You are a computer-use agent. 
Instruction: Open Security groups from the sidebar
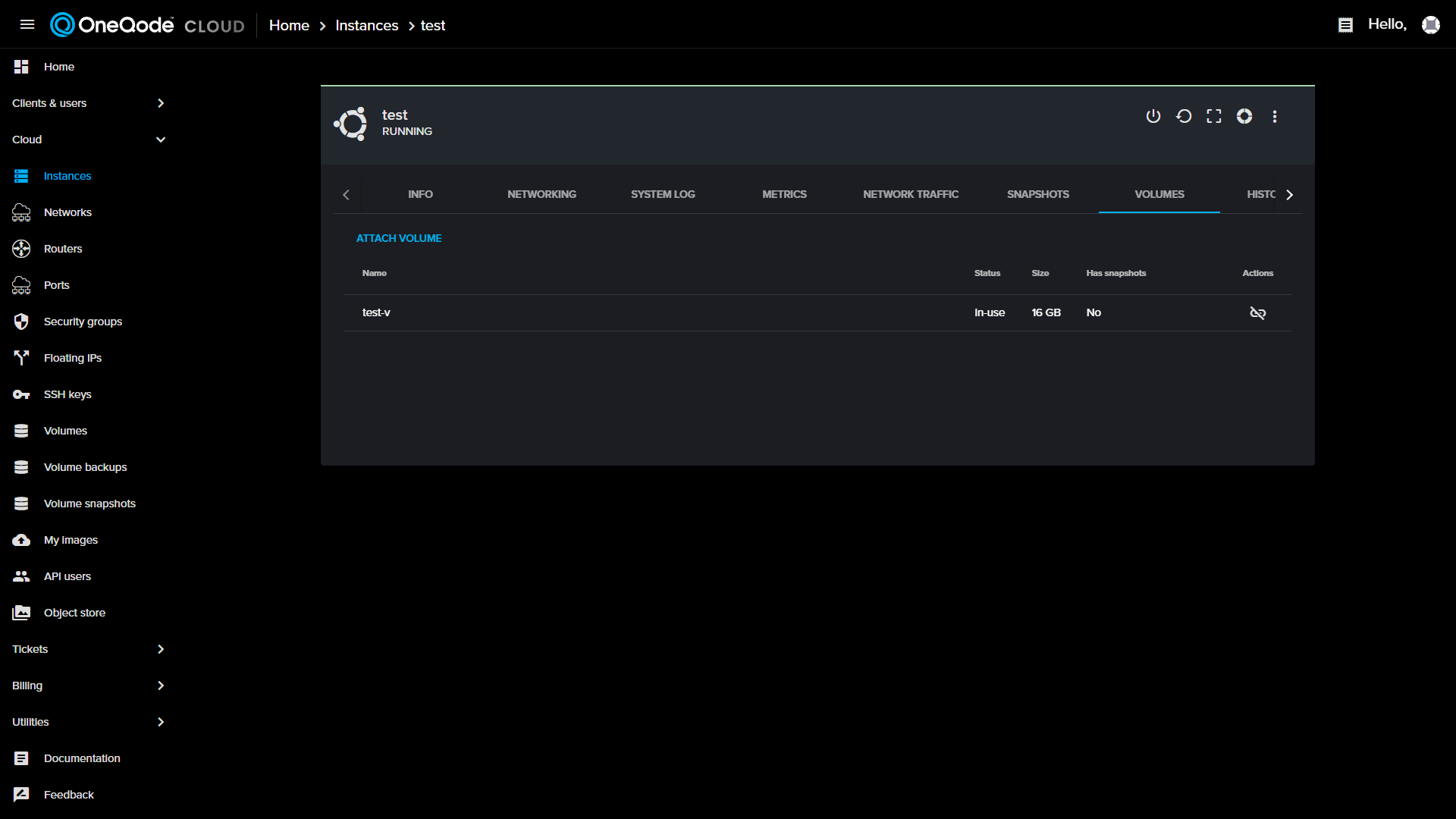tap(83, 321)
